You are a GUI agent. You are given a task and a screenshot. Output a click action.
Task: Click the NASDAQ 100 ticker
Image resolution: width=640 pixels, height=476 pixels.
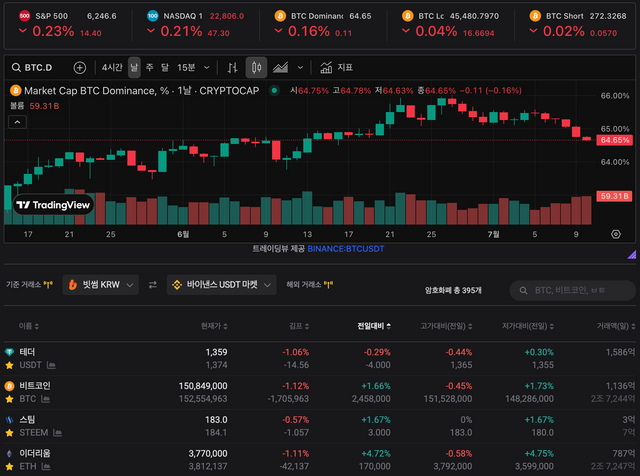(196, 24)
